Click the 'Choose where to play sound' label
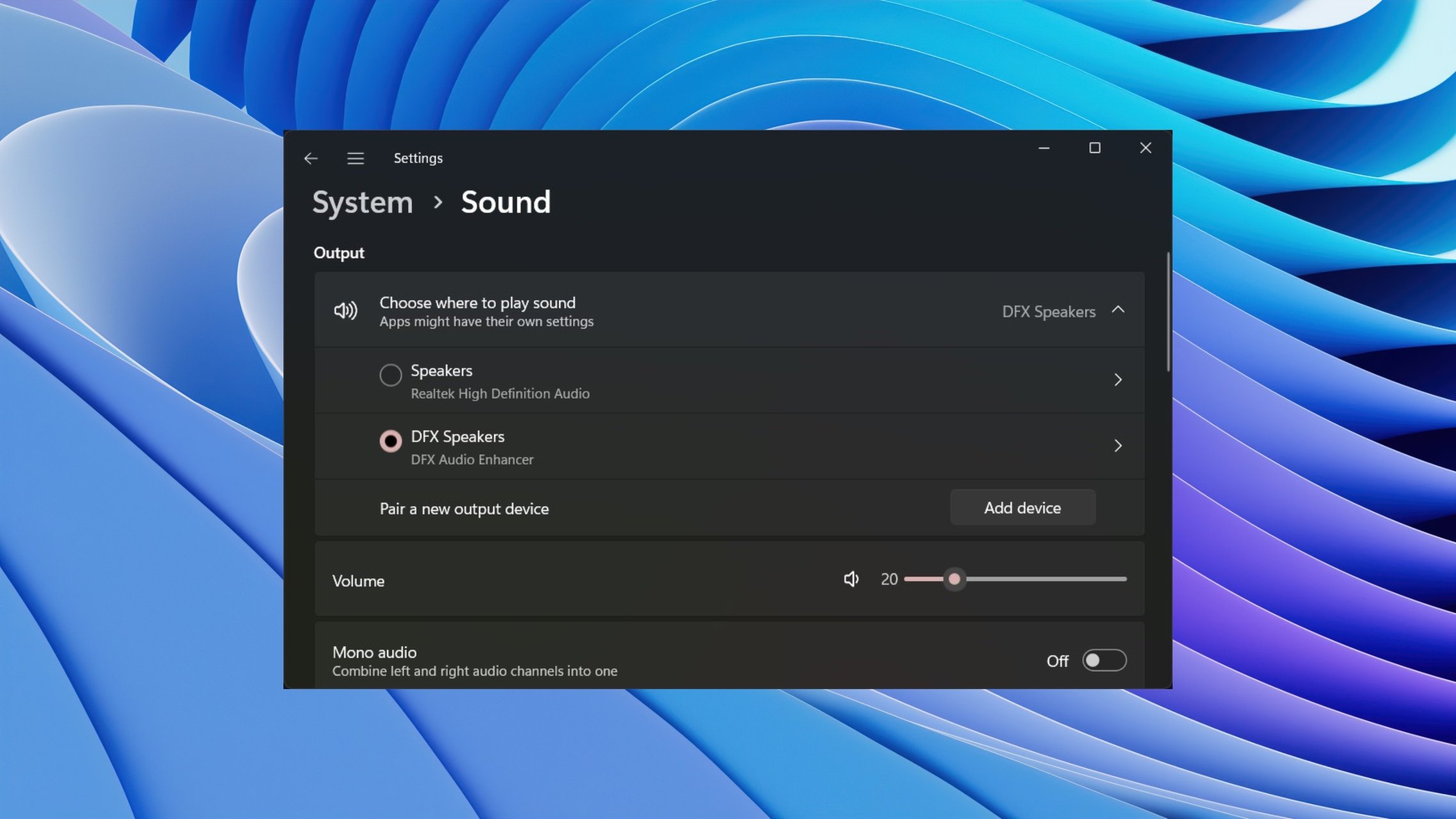 click(x=477, y=303)
